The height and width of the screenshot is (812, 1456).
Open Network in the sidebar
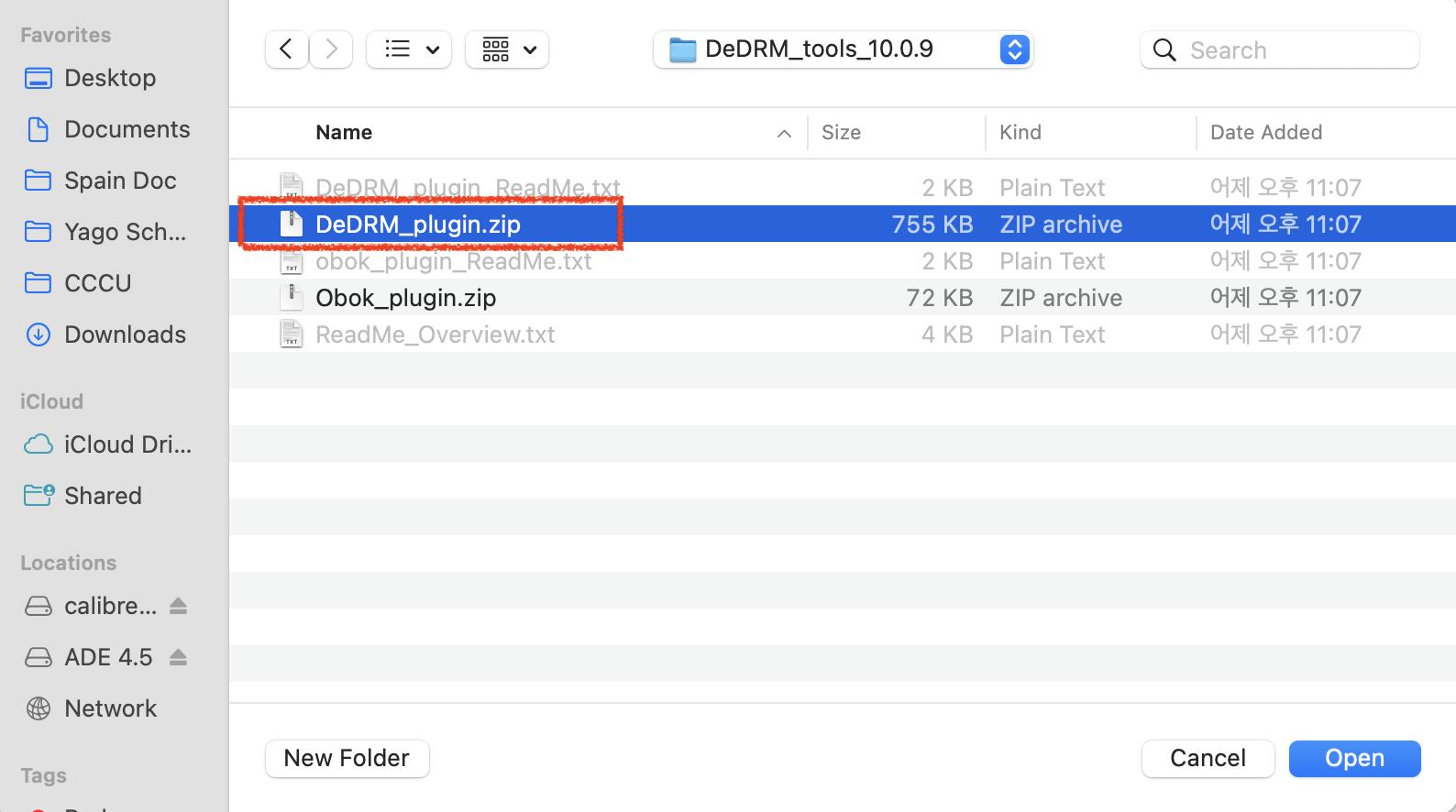click(x=111, y=708)
